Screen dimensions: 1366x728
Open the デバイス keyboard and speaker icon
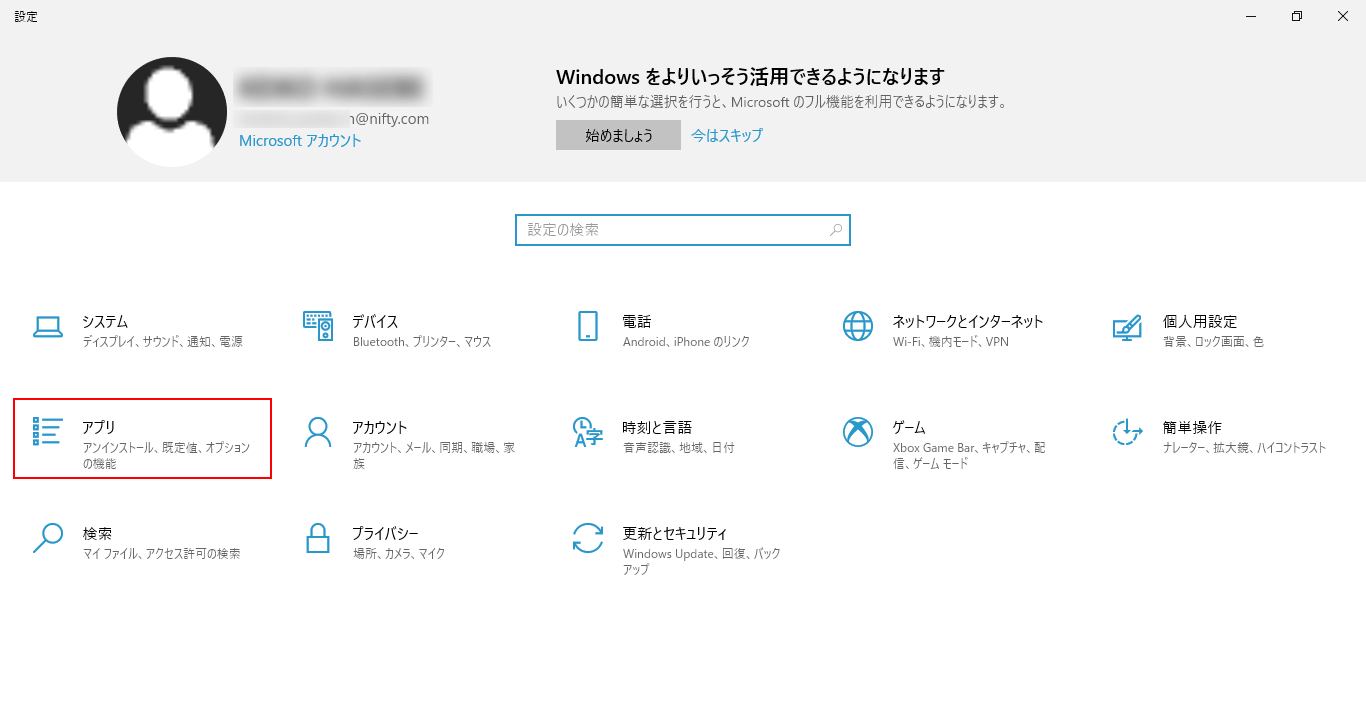click(318, 326)
